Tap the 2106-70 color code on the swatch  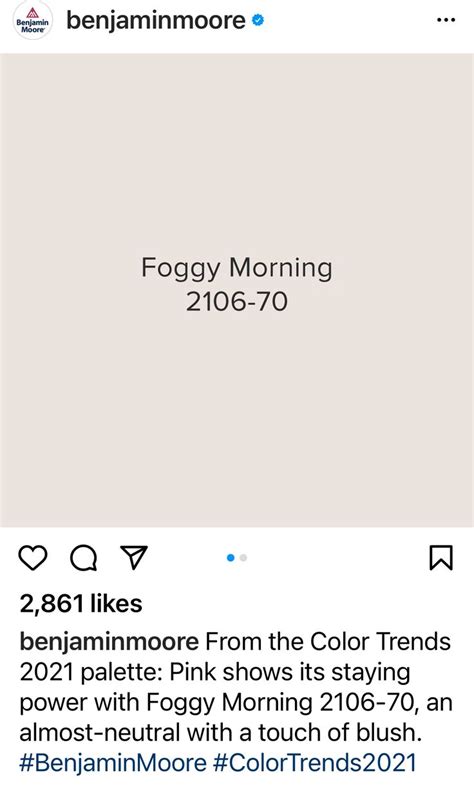(237, 301)
